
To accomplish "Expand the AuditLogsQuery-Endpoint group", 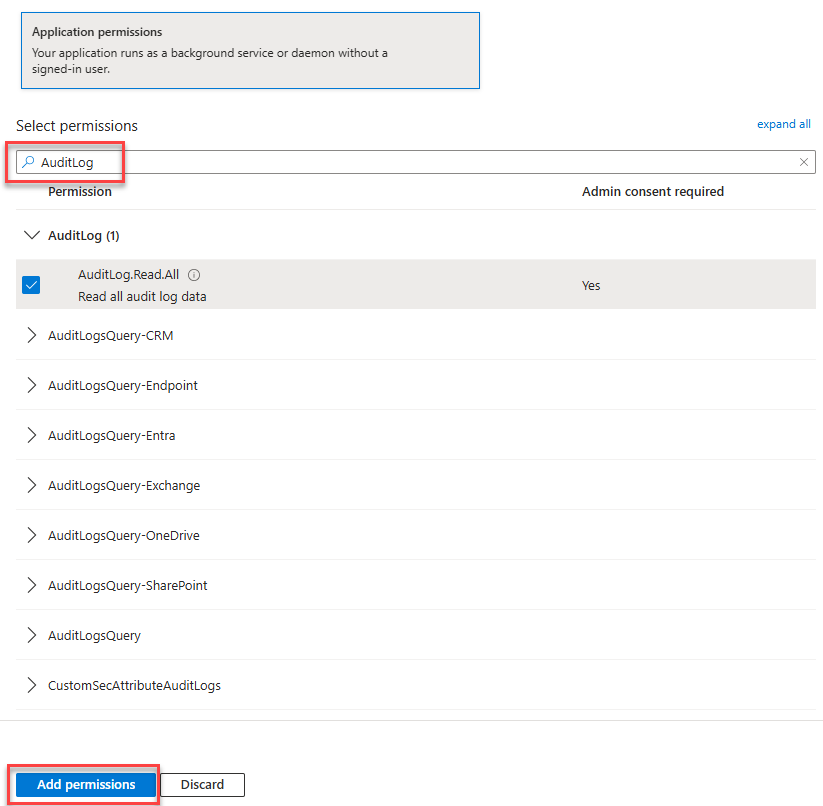I will pyautogui.click(x=31, y=386).
